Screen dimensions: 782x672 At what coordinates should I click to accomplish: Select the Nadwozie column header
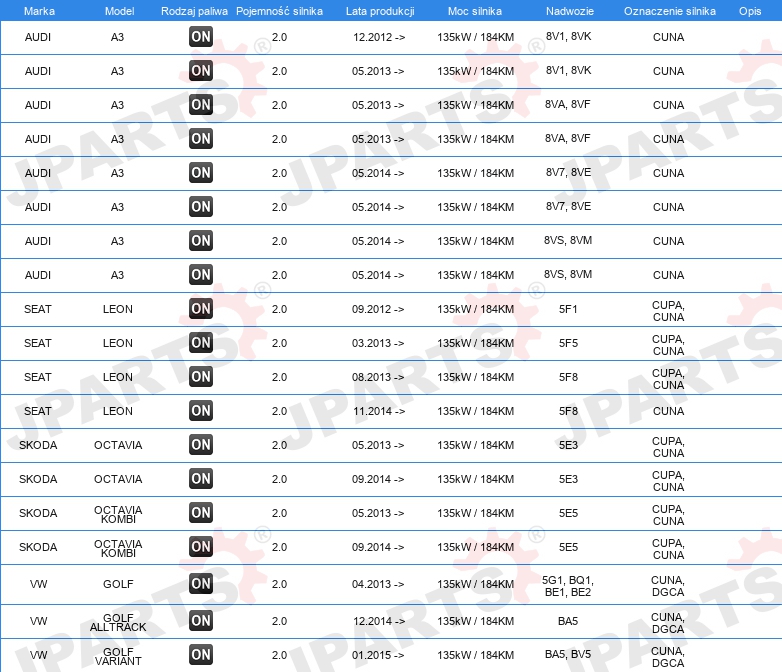pyautogui.click(x=570, y=11)
